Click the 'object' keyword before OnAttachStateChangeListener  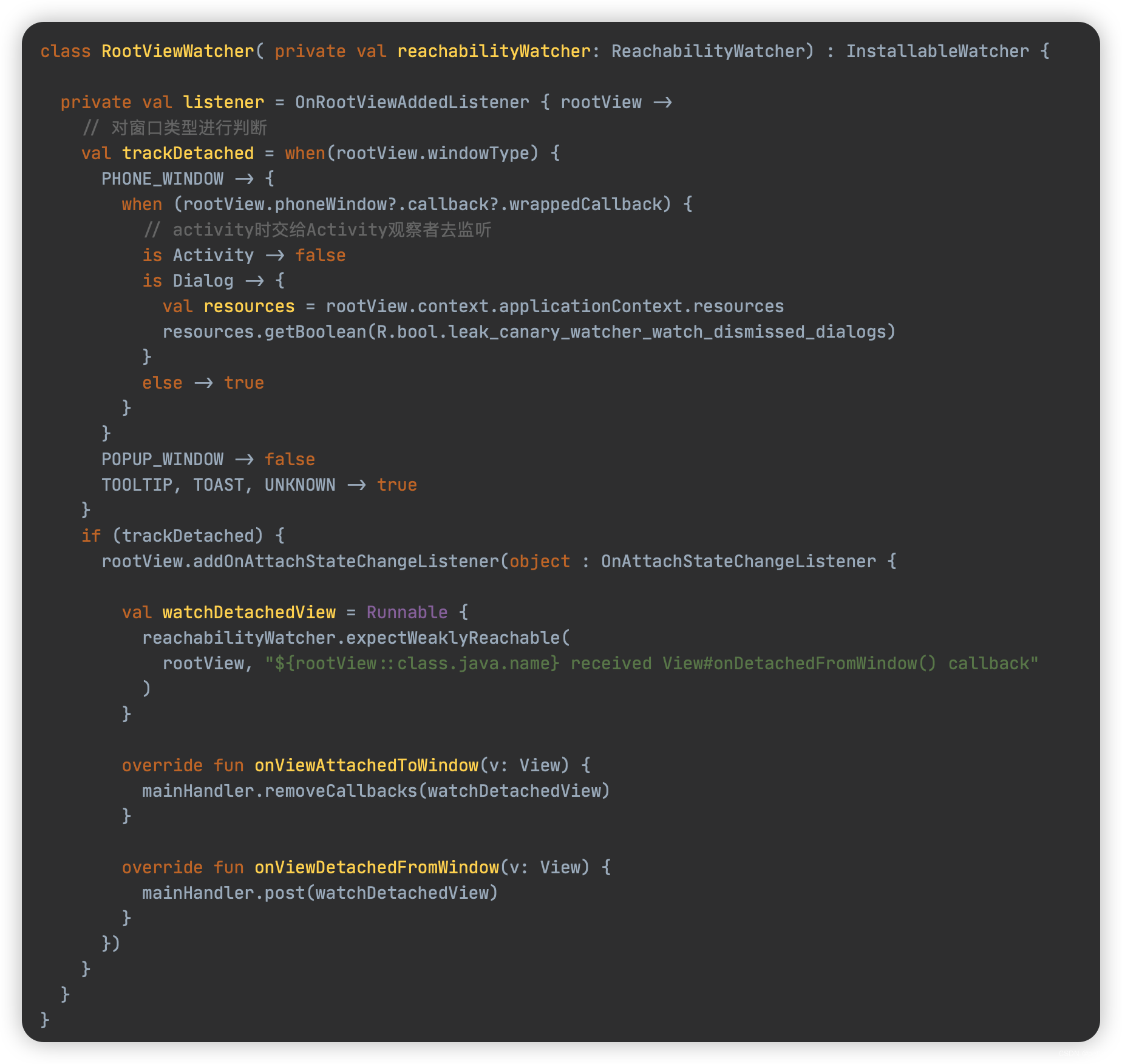coord(540,561)
